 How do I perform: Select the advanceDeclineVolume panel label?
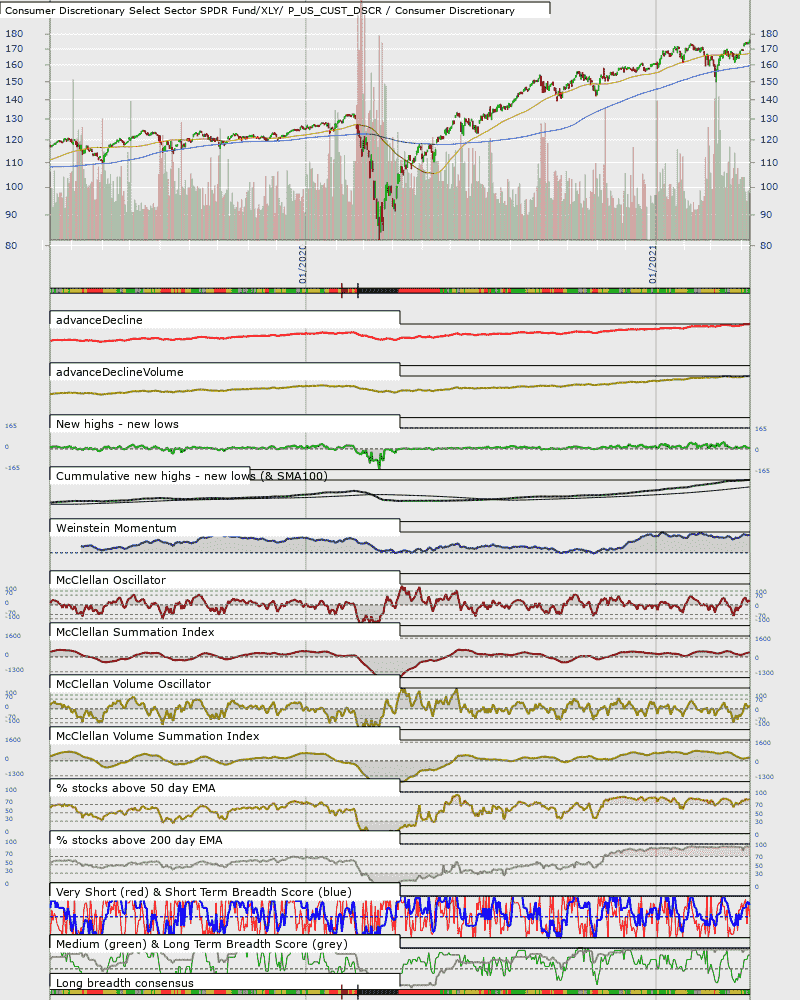pyautogui.click(x=120, y=372)
